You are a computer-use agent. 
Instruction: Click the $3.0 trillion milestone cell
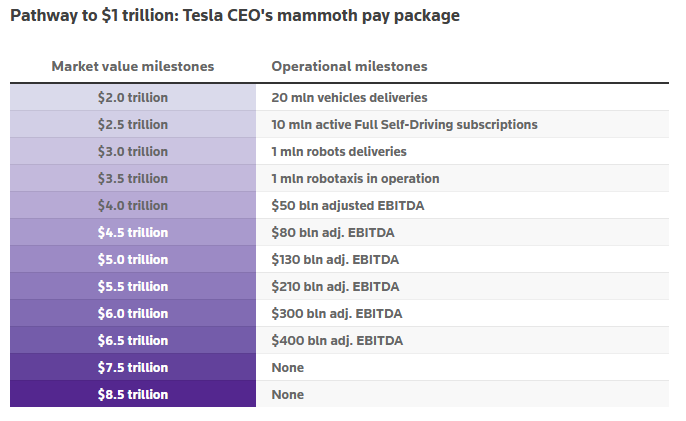133,152
